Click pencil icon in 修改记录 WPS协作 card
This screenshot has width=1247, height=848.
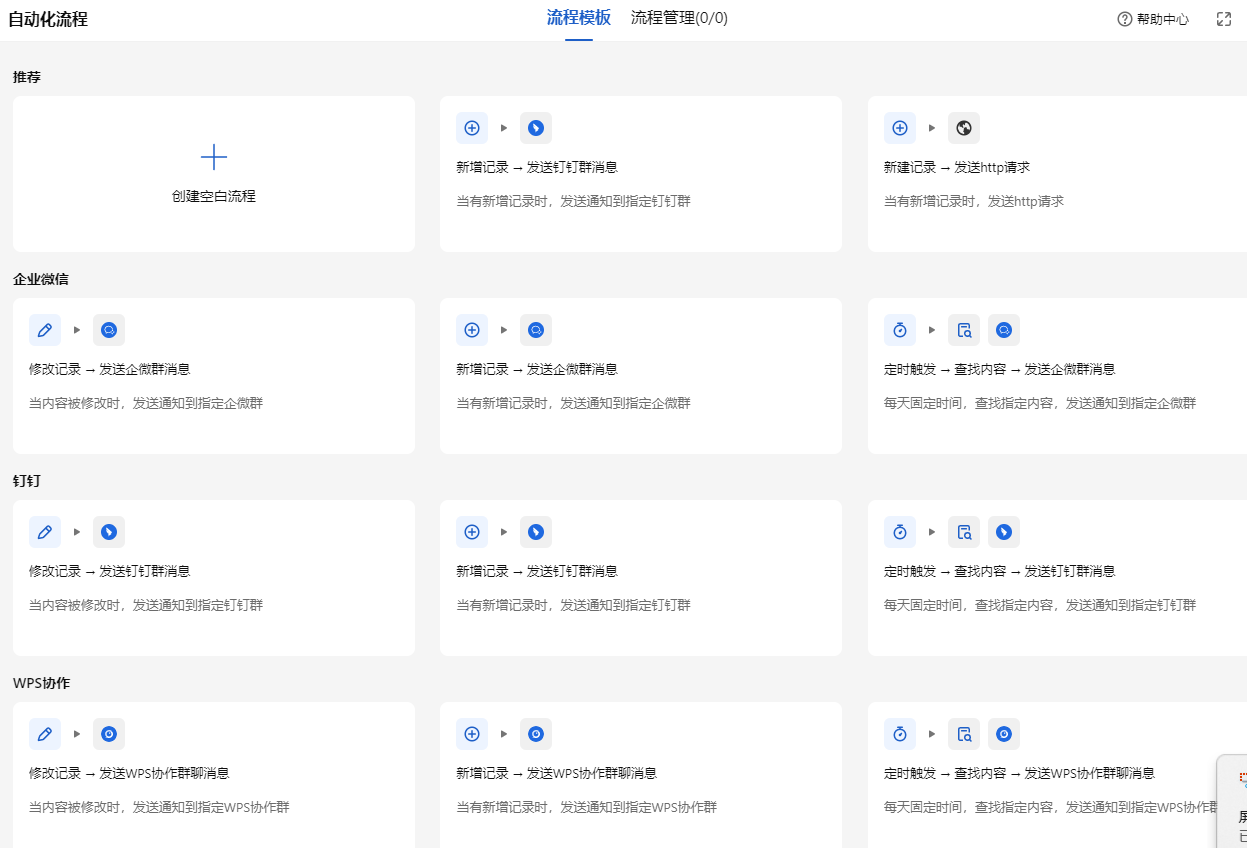pyautogui.click(x=45, y=734)
